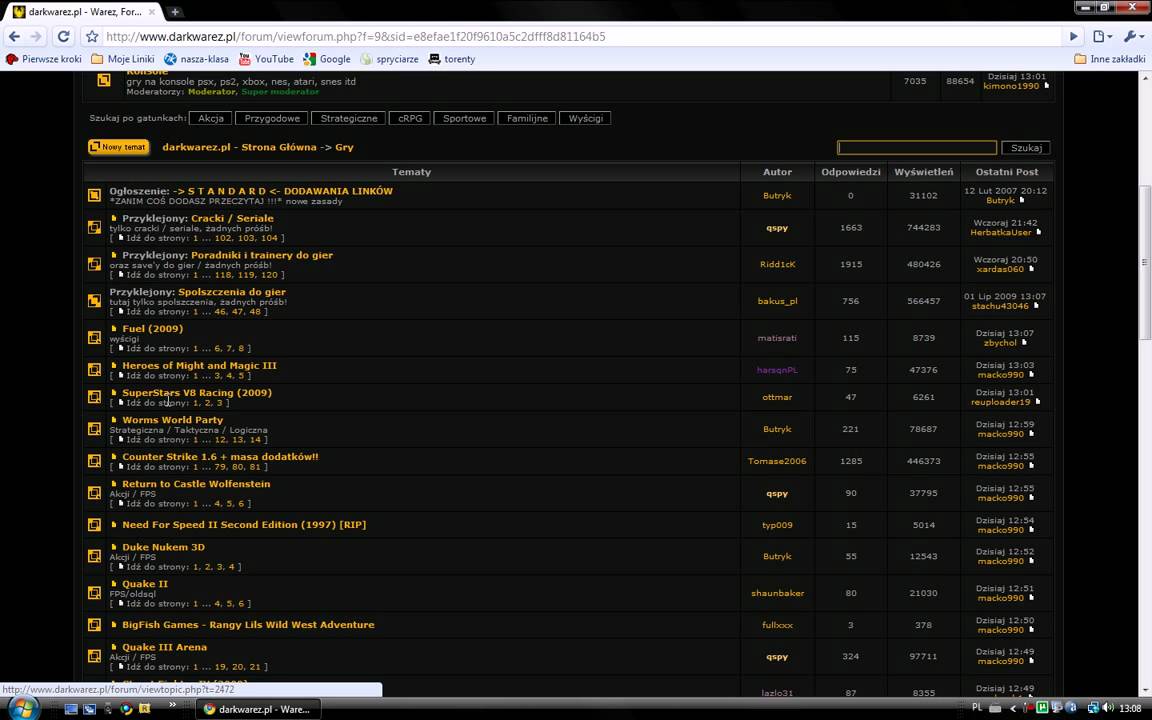Open the Quake II topic
This screenshot has width=1152, height=720.
(x=145, y=583)
